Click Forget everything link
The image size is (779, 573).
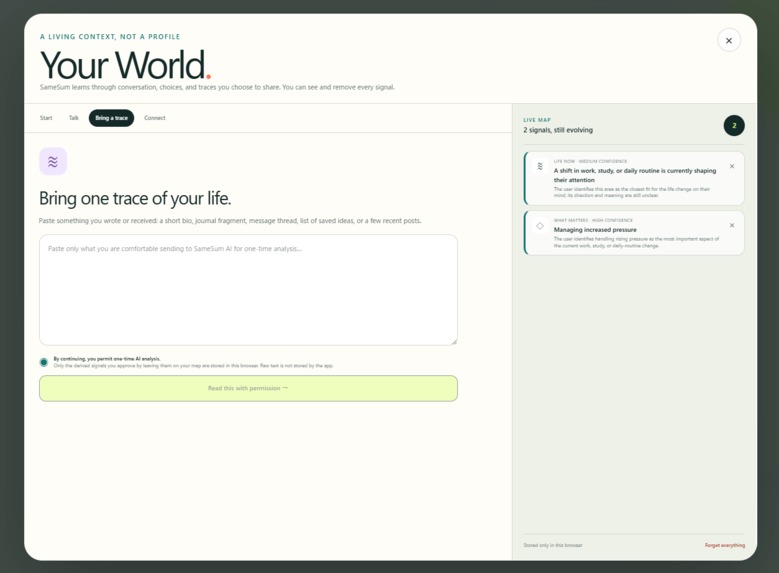(724, 545)
